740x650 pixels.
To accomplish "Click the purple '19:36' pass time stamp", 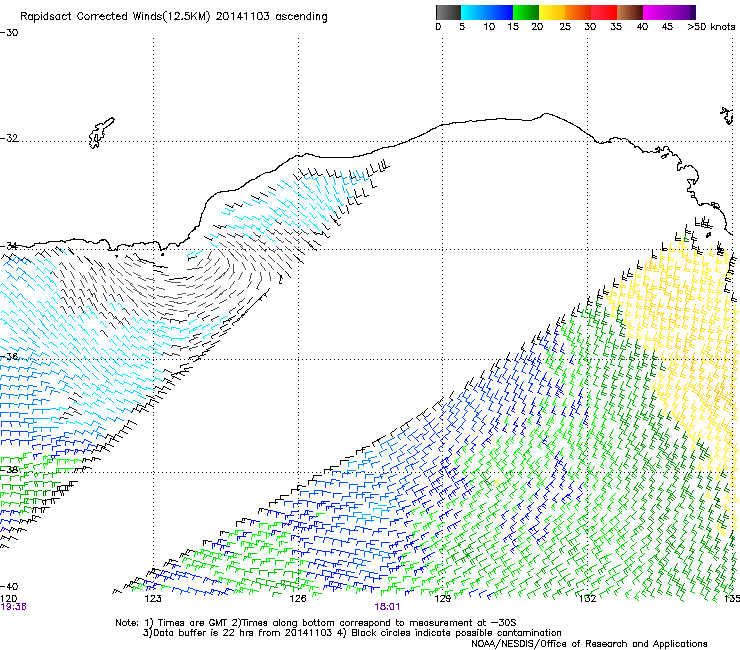I will coord(13,607).
